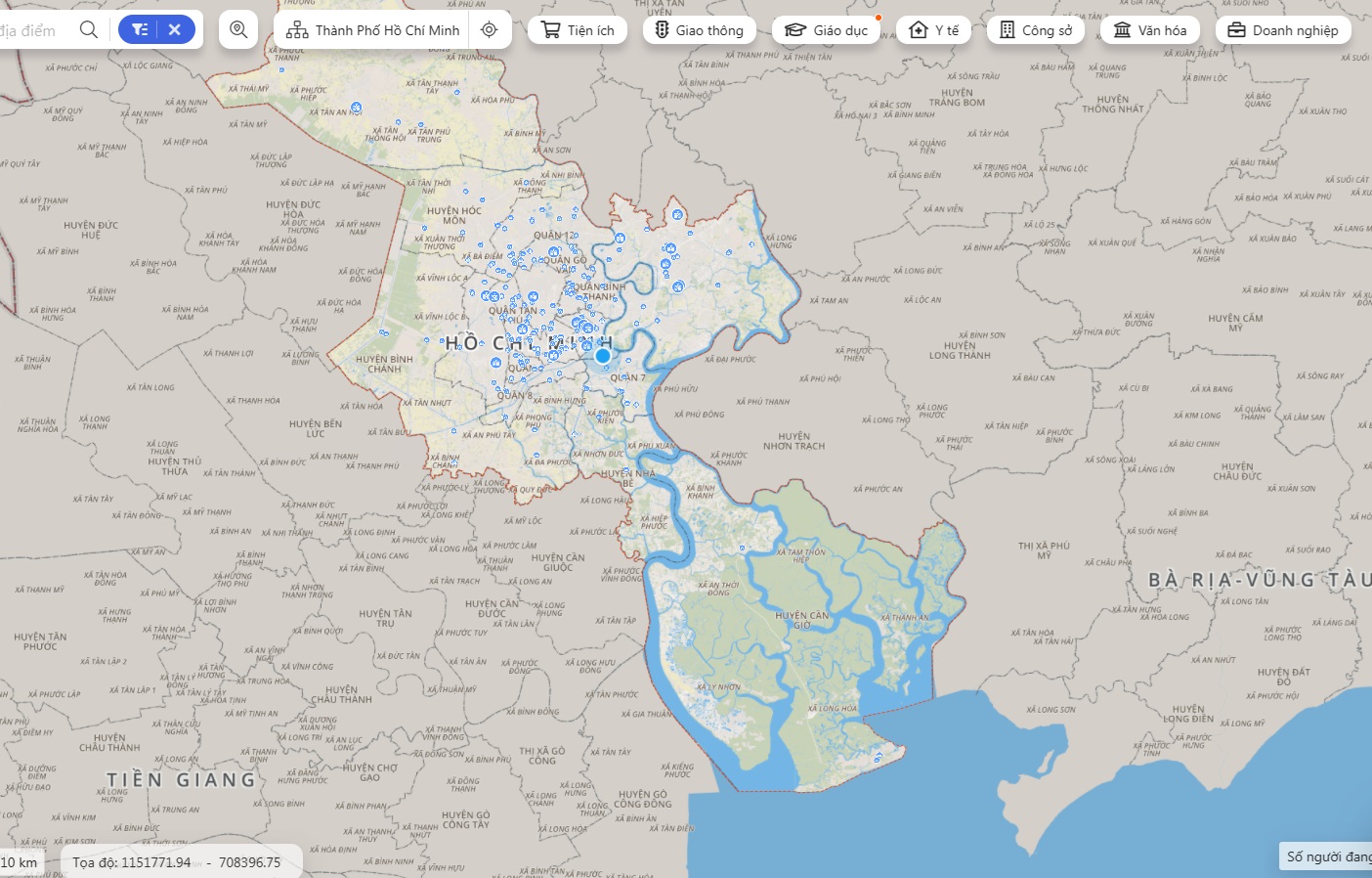Click the 10 km scale indicator
1372x878 pixels.
(20, 862)
